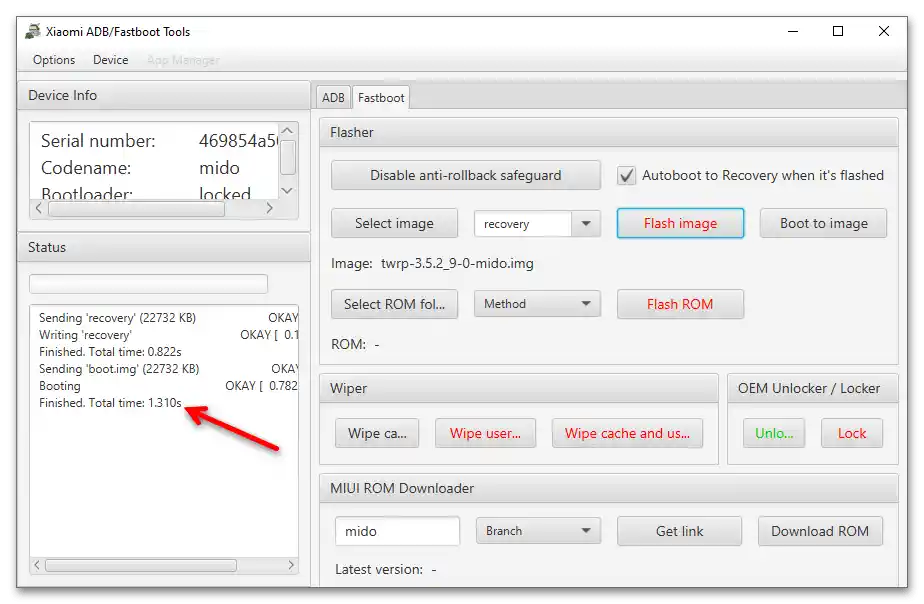Image resolution: width=924 pixels, height=604 pixels.
Task: Click Device Info scroll up arrow
Action: click(x=287, y=131)
